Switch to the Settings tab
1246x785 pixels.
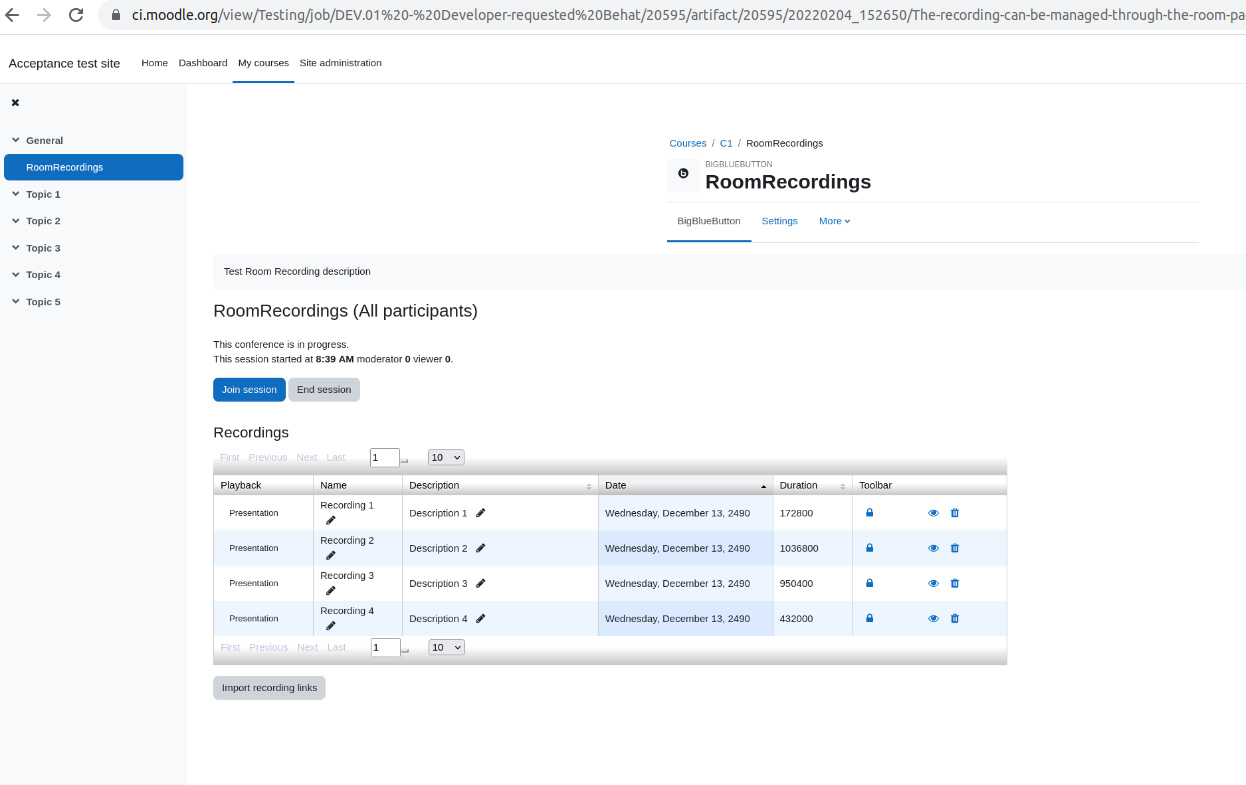click(780, 221)
